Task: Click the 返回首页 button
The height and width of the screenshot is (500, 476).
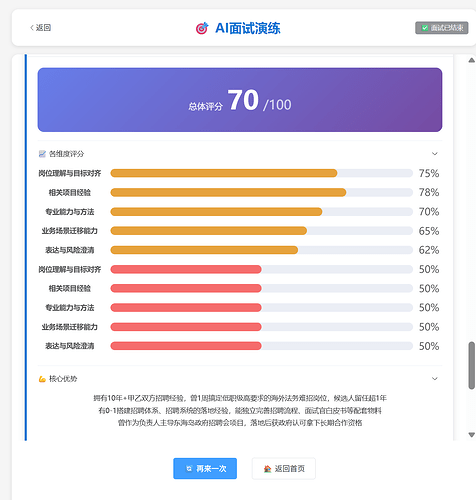Action: [x=284, y=469]
